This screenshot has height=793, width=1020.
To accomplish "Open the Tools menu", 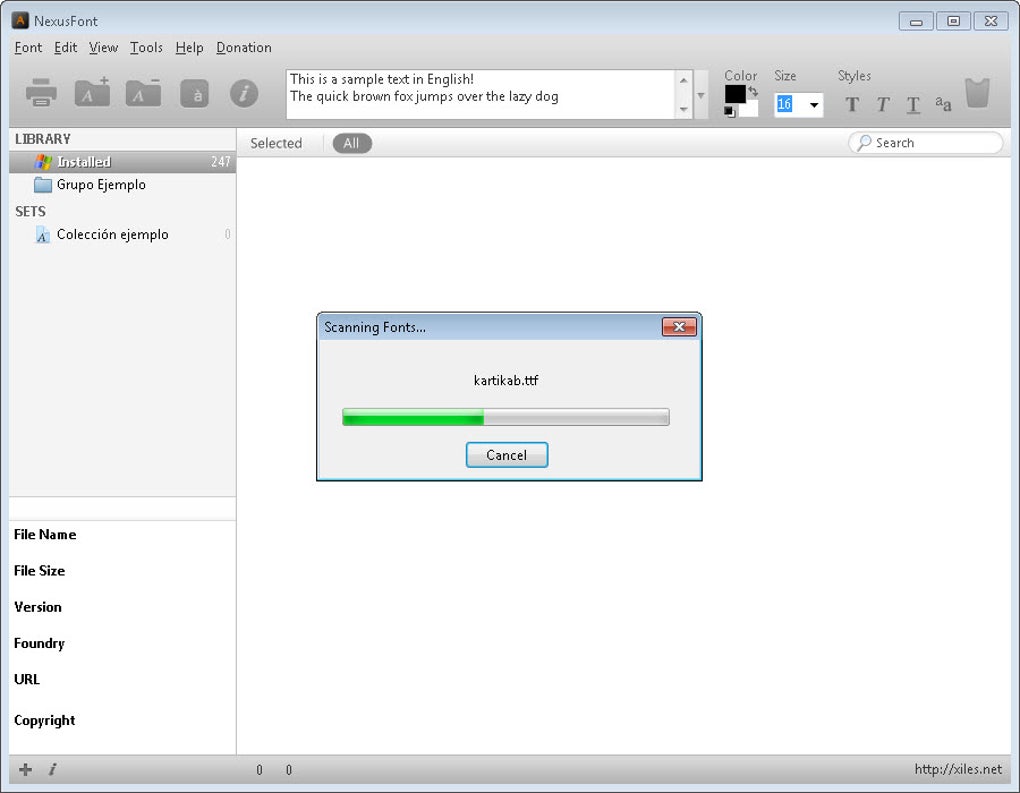I will pyautogui.click(x=146, y=47).
